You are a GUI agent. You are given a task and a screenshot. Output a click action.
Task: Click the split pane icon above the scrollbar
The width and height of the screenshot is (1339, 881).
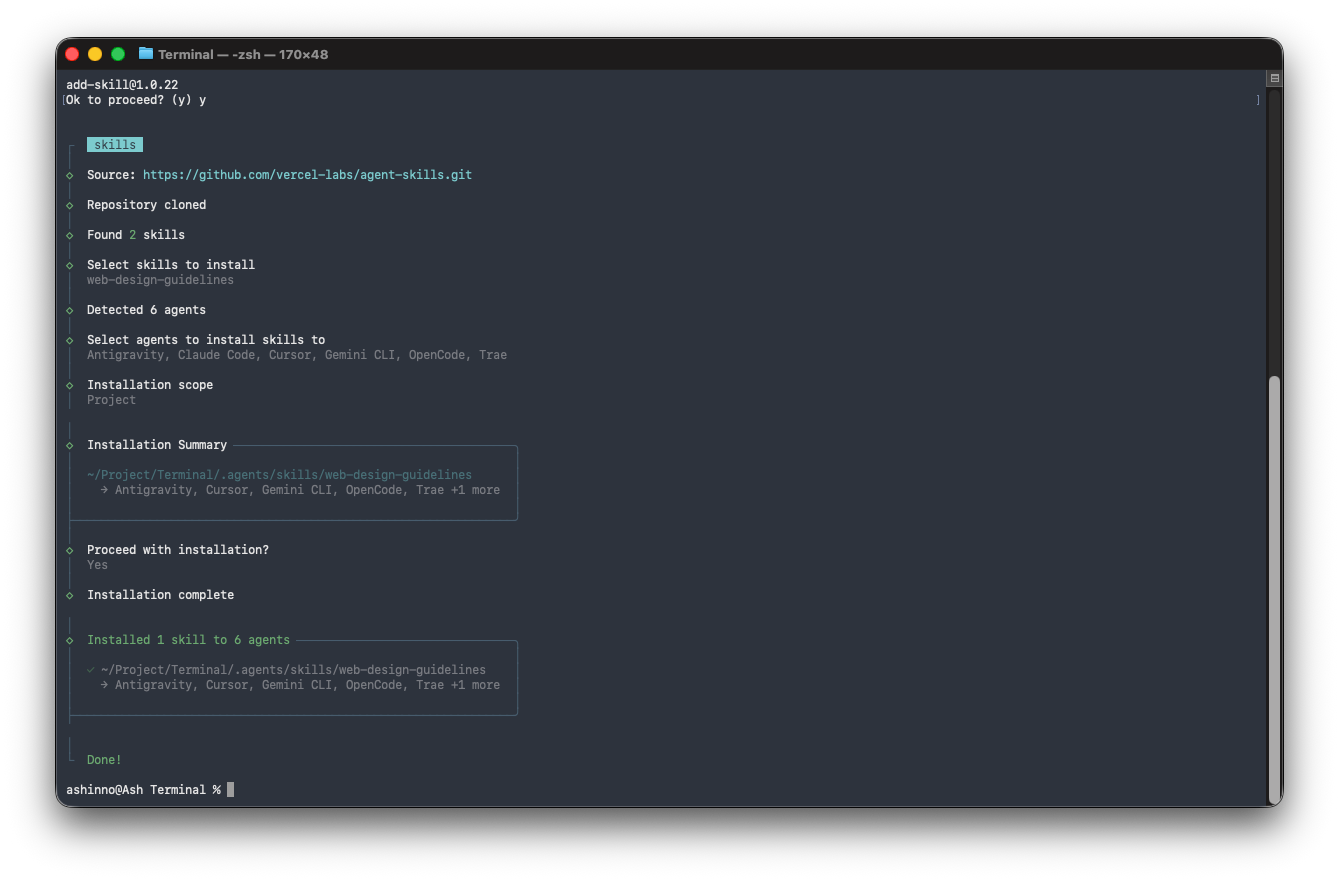1274,78
